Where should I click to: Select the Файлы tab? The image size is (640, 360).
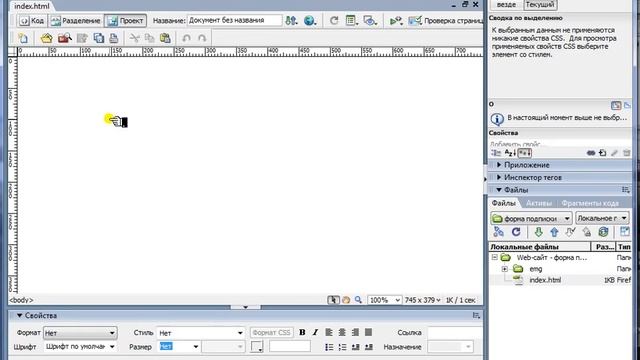(504, 203)
